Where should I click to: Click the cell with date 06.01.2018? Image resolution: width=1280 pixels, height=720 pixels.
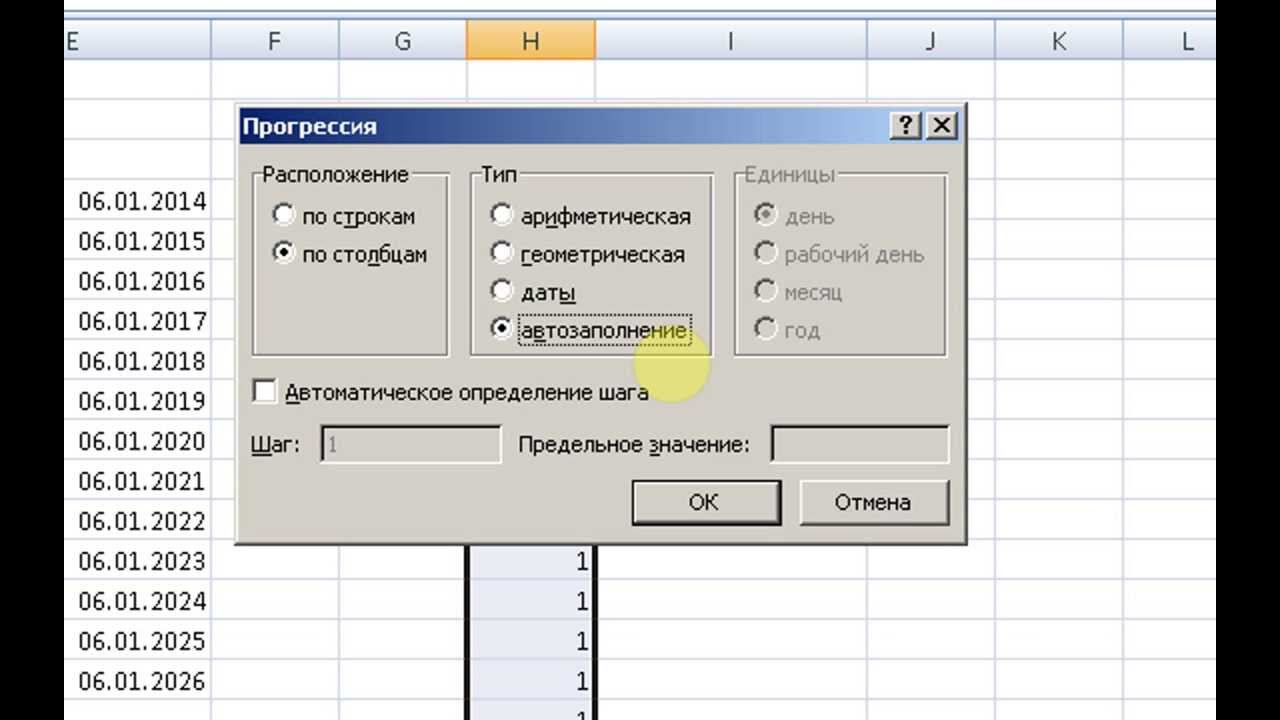tap(138, 361)
